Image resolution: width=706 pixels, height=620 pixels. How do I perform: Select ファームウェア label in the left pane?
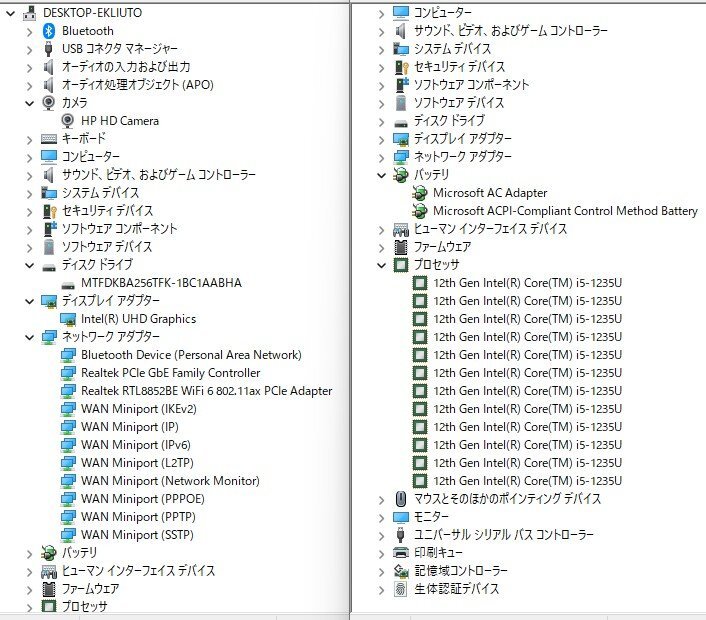click(x=90, y=589)
